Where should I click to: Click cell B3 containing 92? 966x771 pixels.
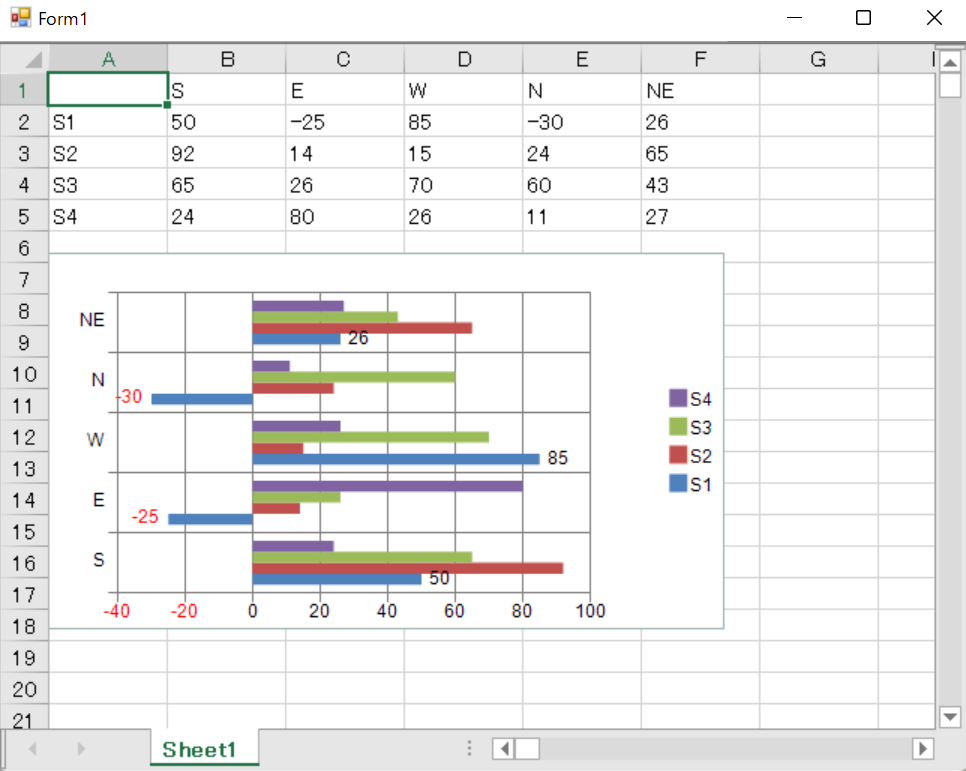[227, 153]
